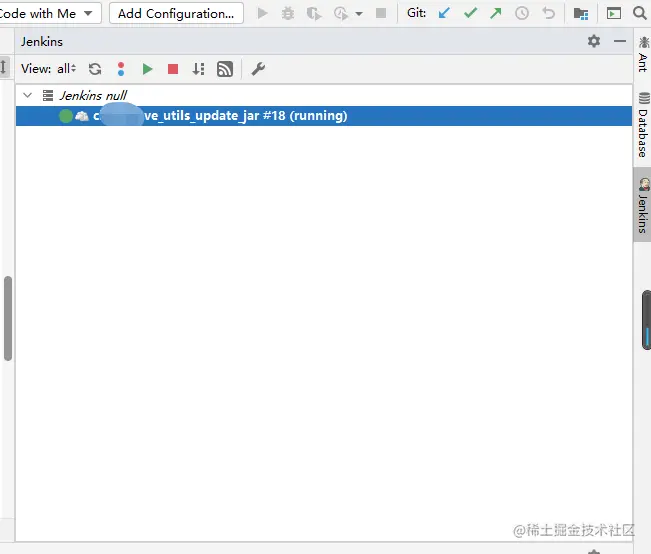Open the profiler dropdown arrow

pyautogui.click(x=359, y=14)
